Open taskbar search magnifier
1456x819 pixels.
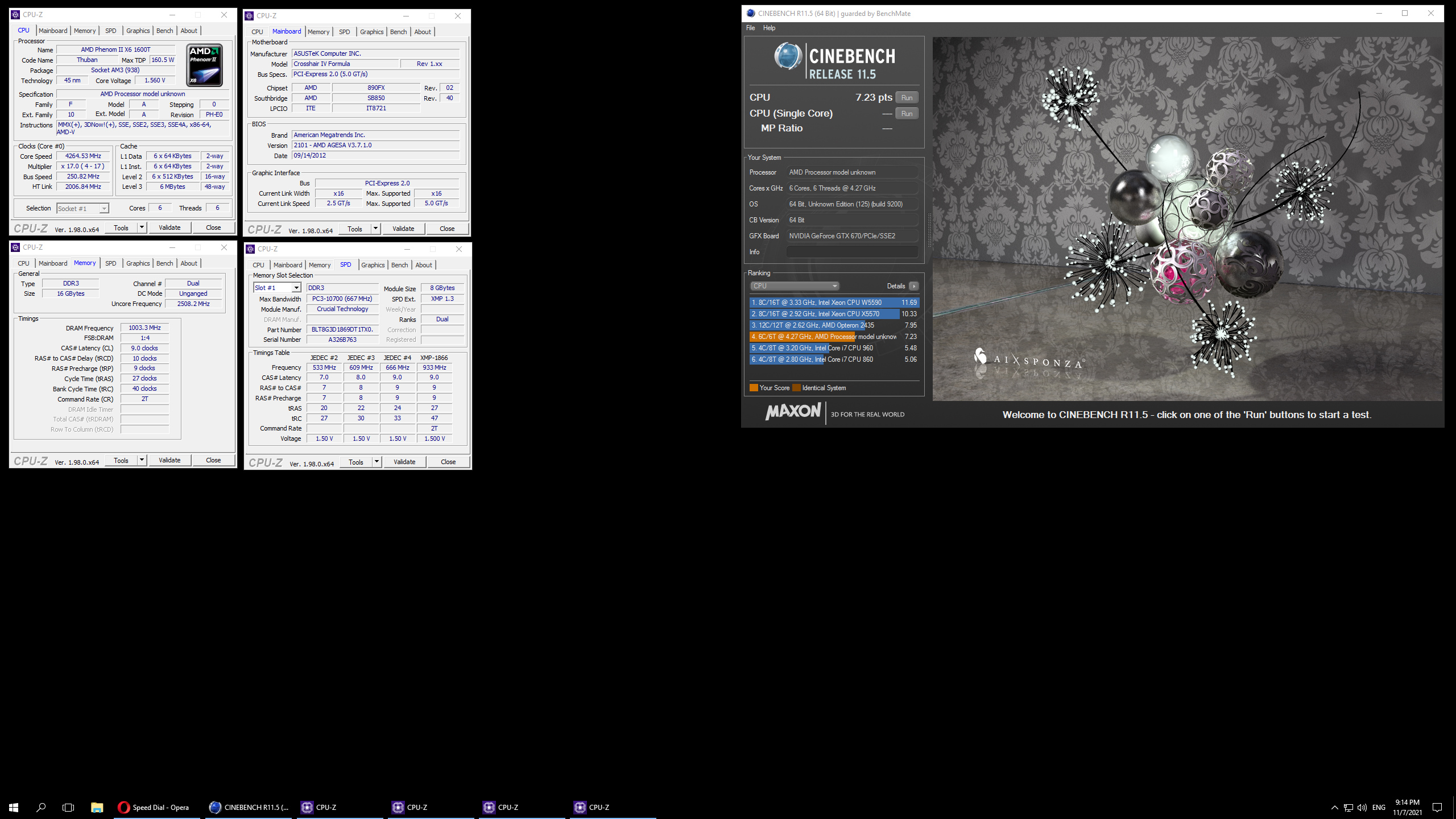point(41,807)
